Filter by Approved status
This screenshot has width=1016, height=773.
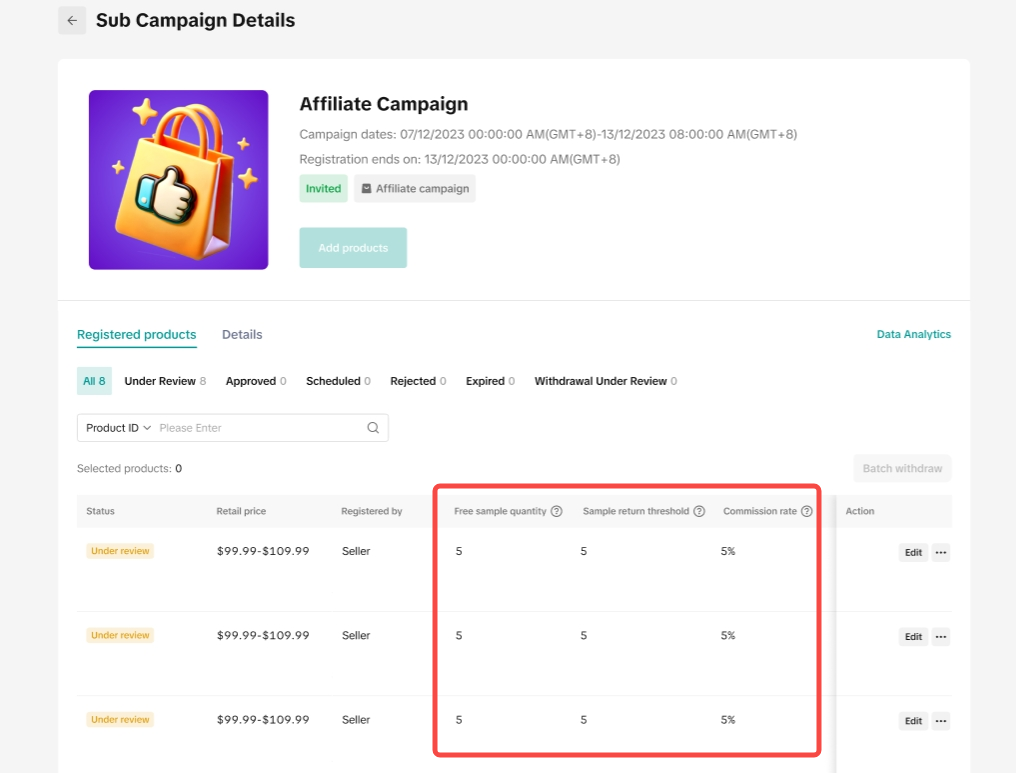(x=256, y=381)
